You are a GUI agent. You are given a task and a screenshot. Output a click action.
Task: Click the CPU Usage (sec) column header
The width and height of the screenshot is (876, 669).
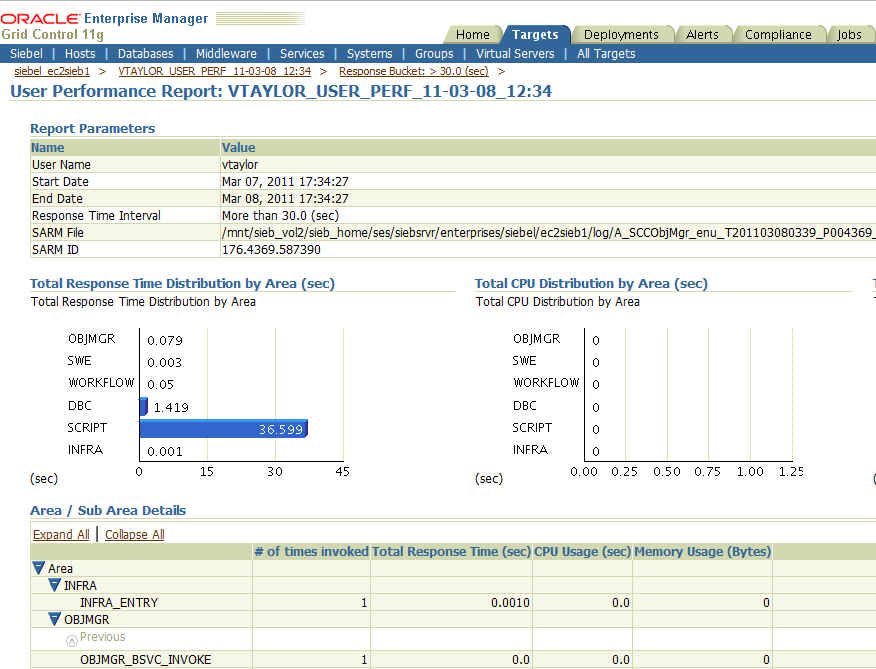[x=582, y=552]
